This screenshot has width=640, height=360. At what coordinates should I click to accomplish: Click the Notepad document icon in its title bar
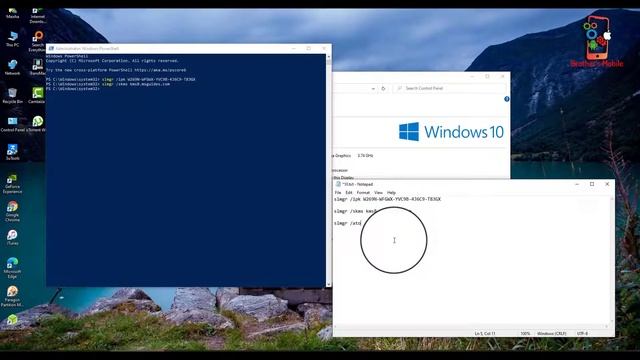[x=338, y=184]
